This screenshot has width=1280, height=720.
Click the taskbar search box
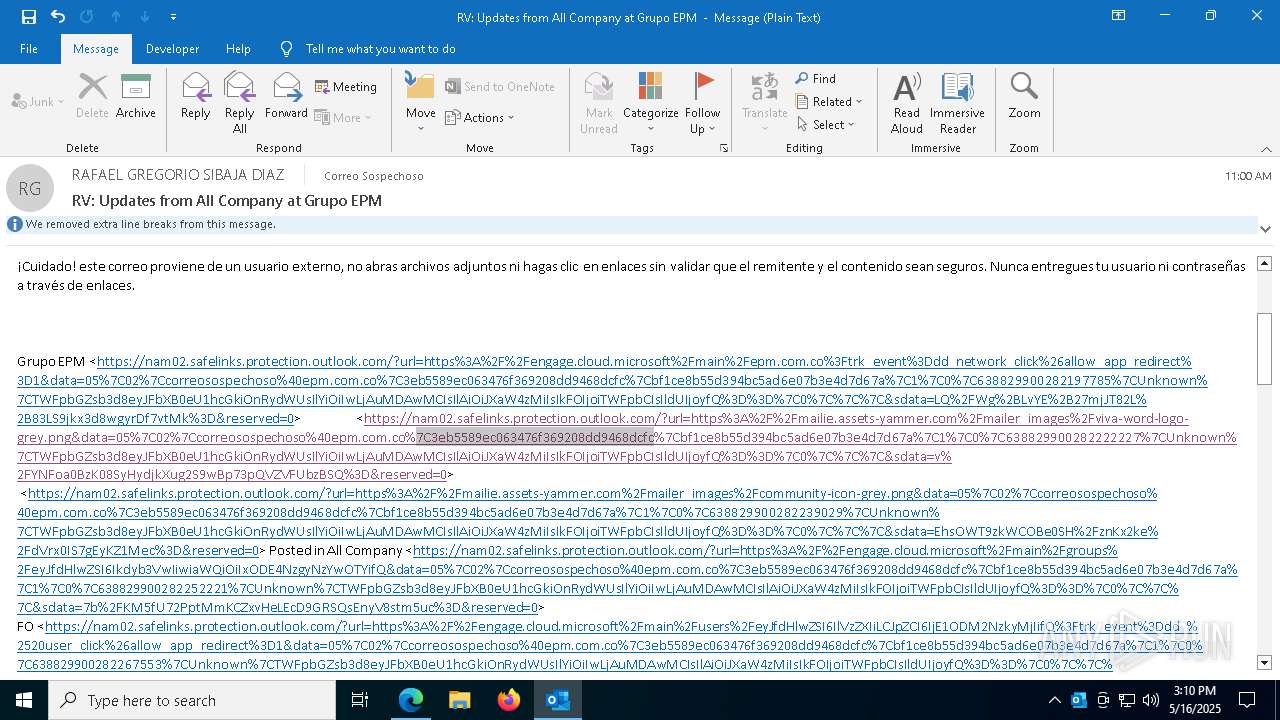coord(192,700)
